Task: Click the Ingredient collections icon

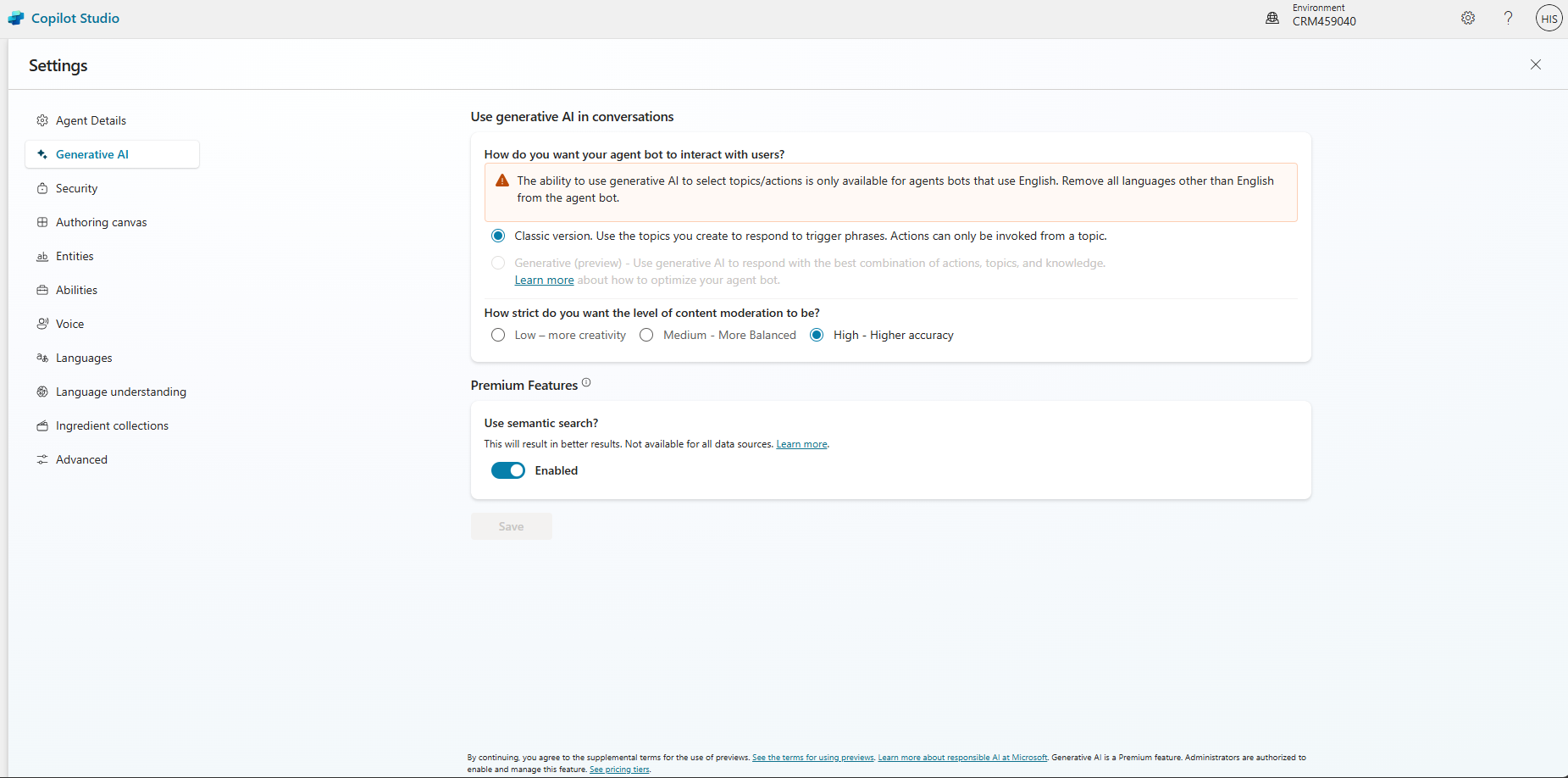Action: [x=42, y=425]
